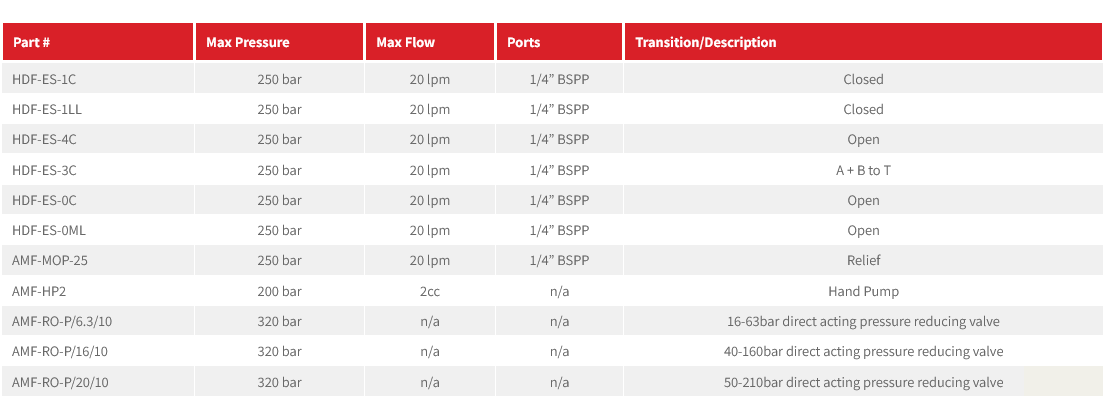
Task: Open the HDF-ES-4C part entry
Action: pyautogui.click(x=44, y=140)
